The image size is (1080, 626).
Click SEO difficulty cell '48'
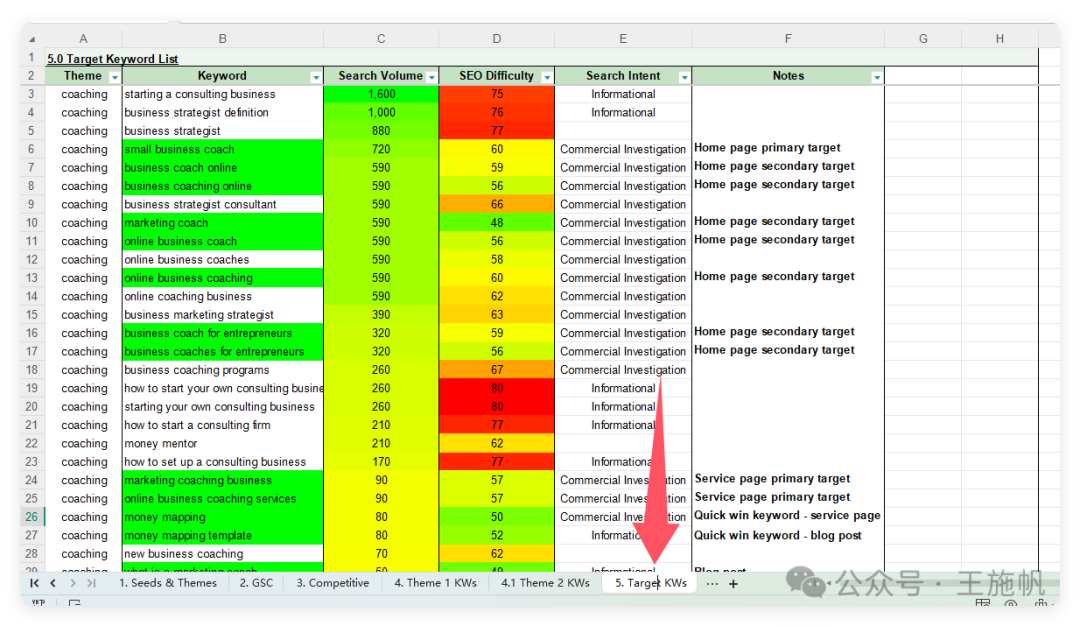(x=497, y=222)
